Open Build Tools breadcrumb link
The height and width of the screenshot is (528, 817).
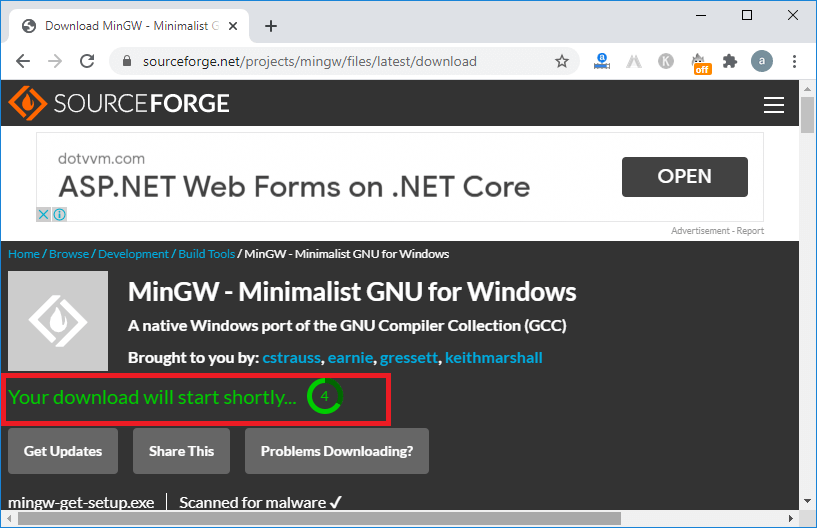[x=206, y=254]
